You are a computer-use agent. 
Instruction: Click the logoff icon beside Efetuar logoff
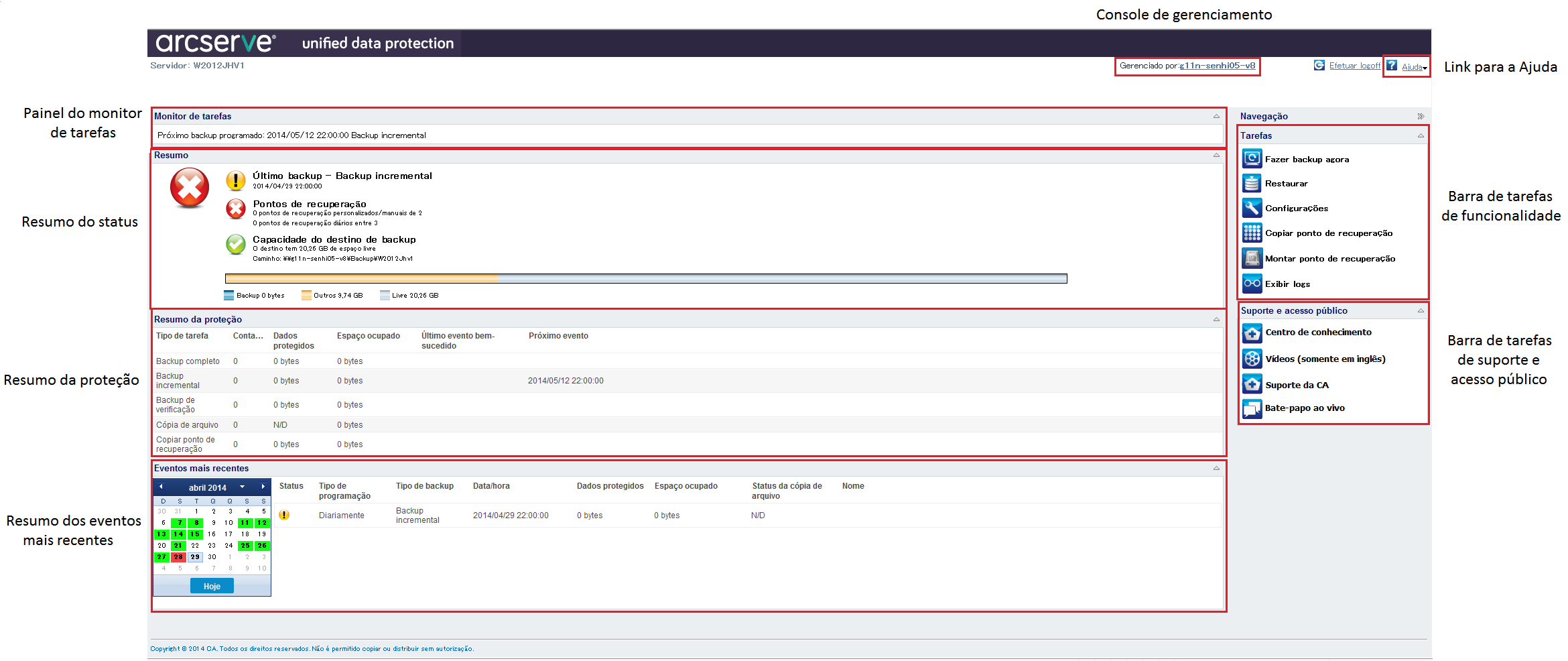coord(1319,65)
